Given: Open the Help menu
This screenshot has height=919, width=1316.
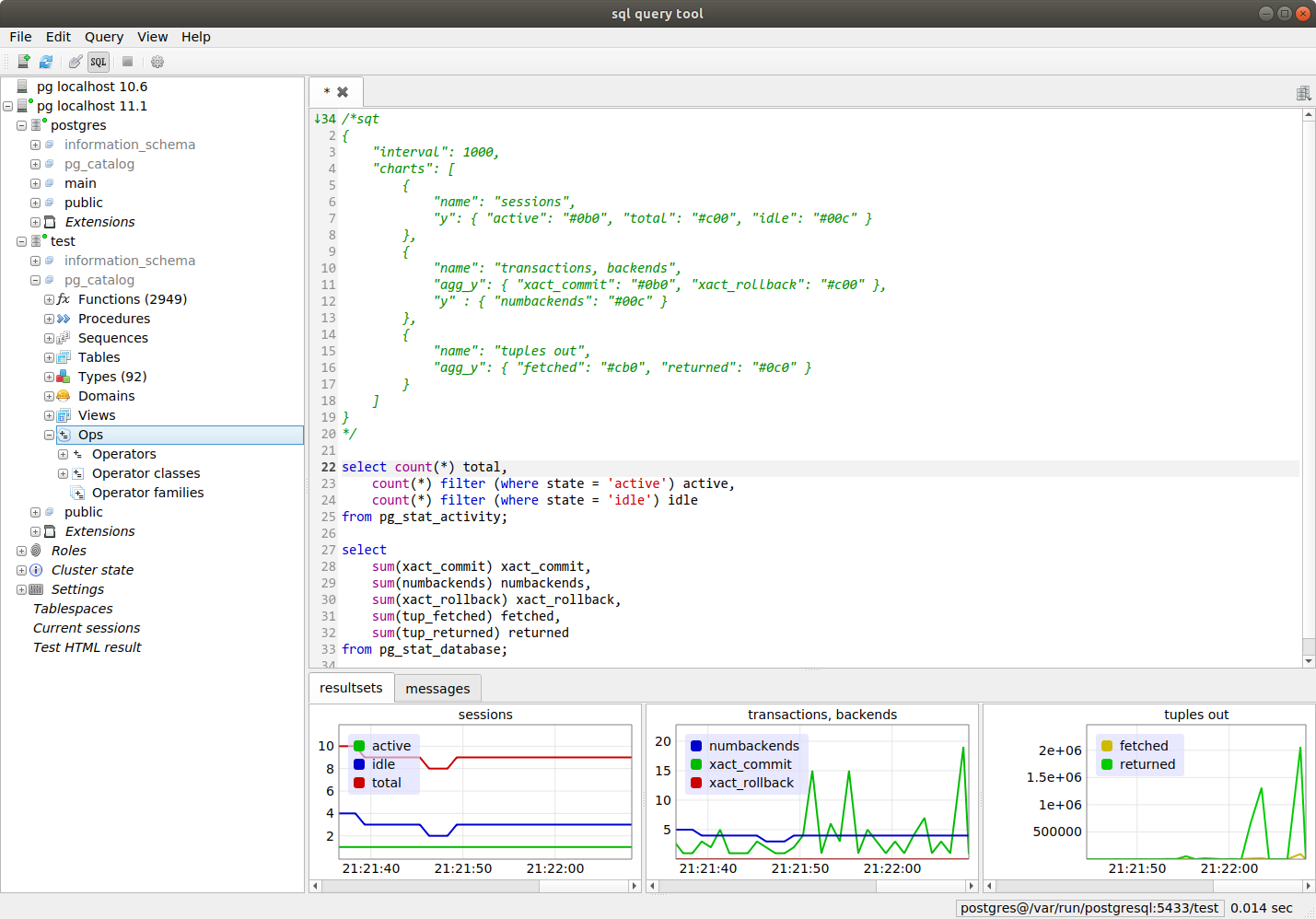Looking at the screenshot, I should tap(196, 37).
